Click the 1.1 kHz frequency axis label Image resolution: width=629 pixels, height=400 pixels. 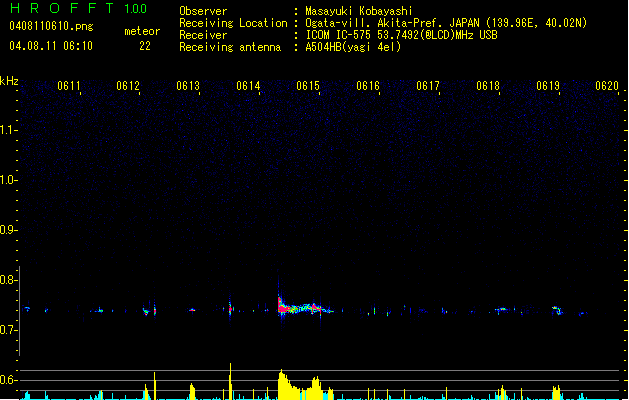click(8, 130)
